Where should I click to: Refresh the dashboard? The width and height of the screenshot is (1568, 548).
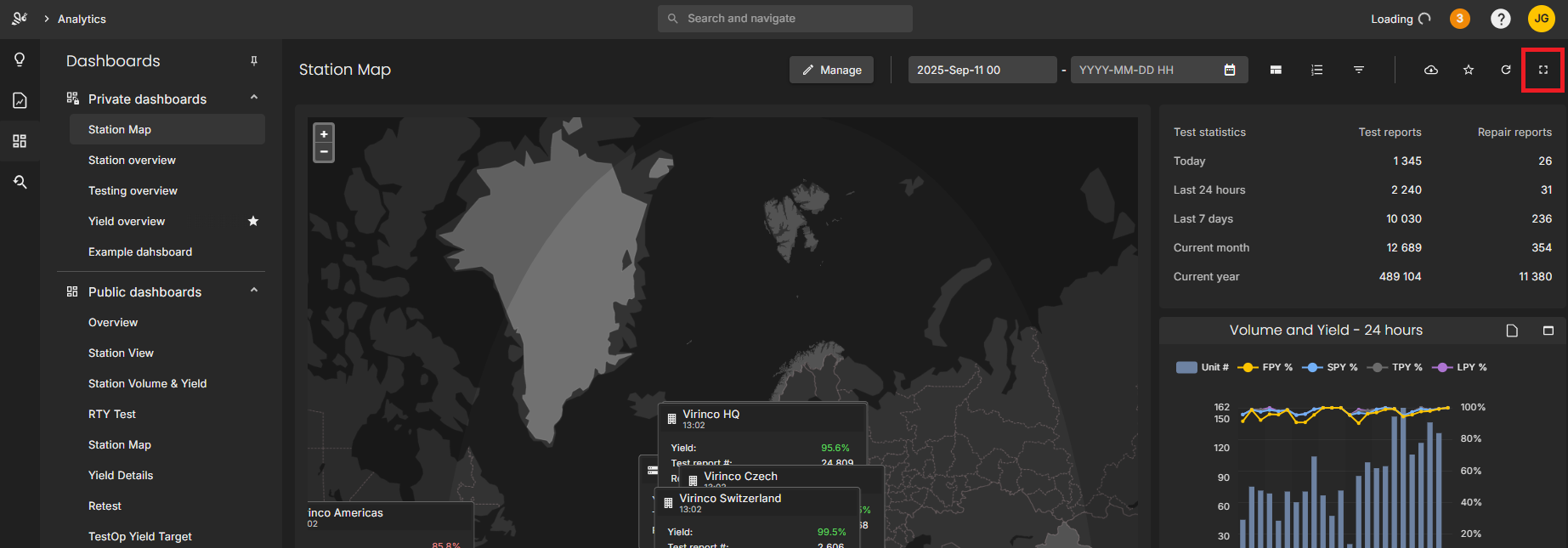coord(1506,70)
